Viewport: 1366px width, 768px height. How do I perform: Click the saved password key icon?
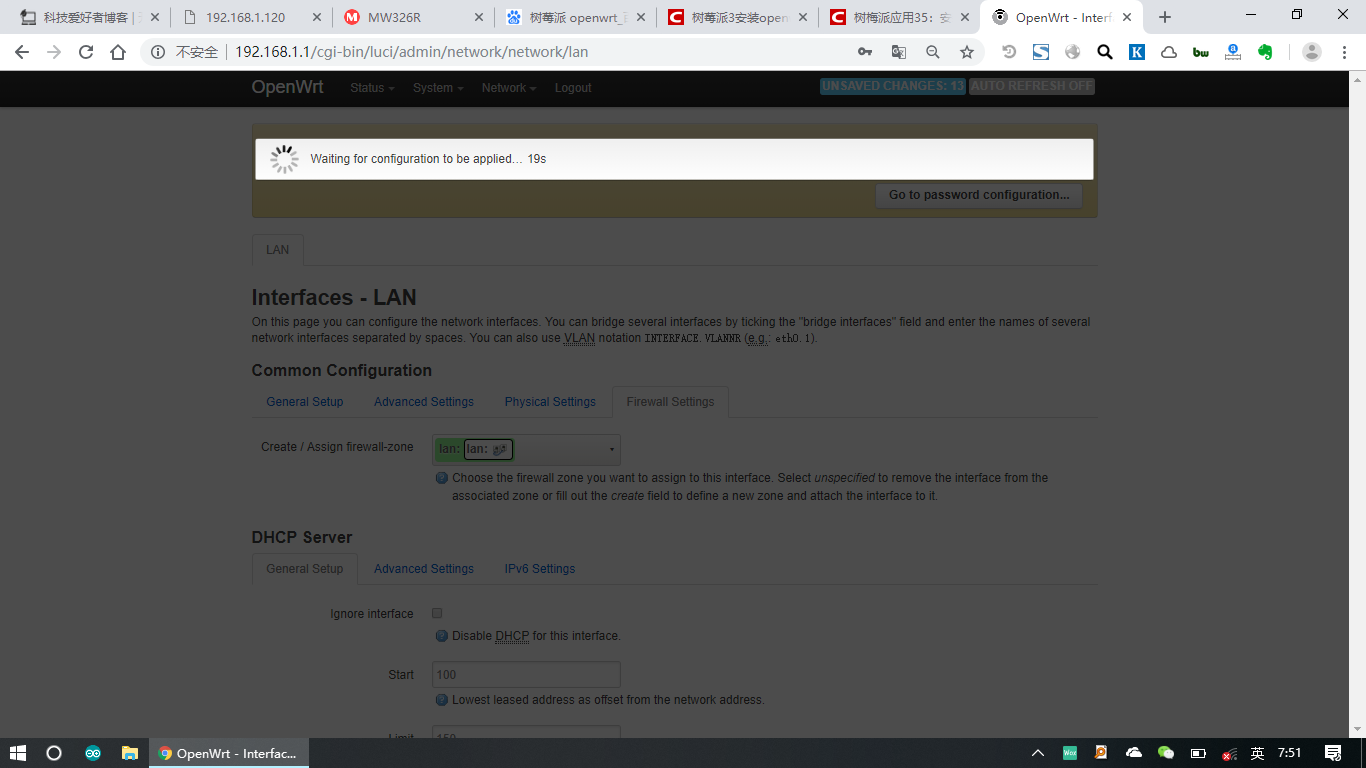[865, 52]
